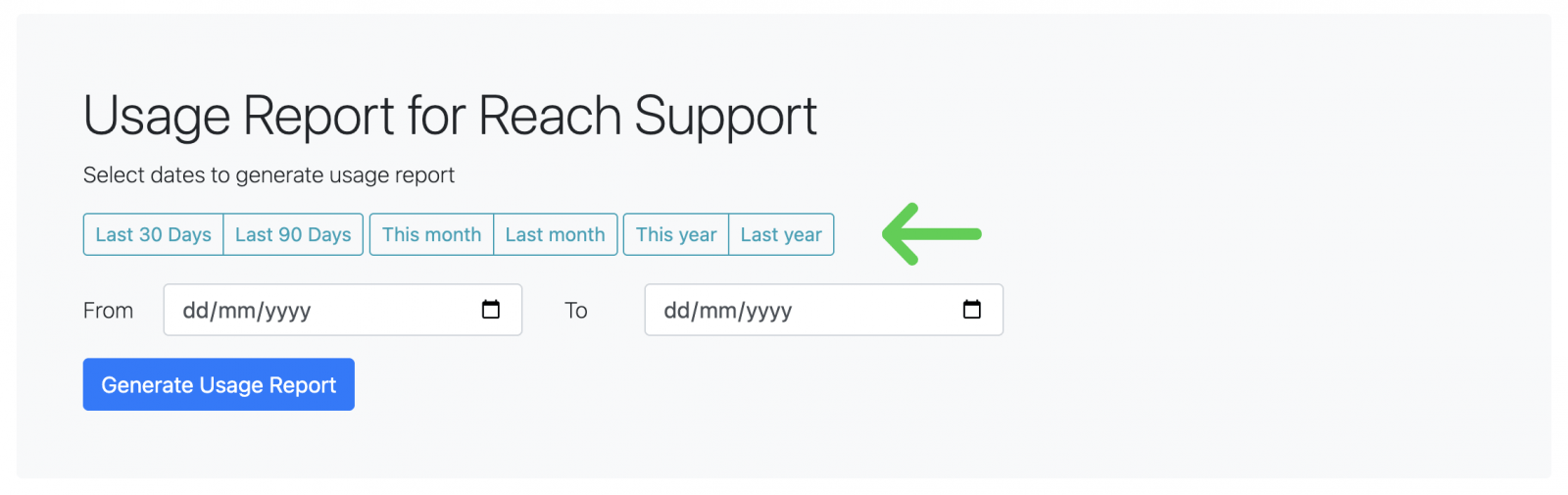Open the To date calendar picker icon
Screen dimensions: 1568x495
pos(972,310)
